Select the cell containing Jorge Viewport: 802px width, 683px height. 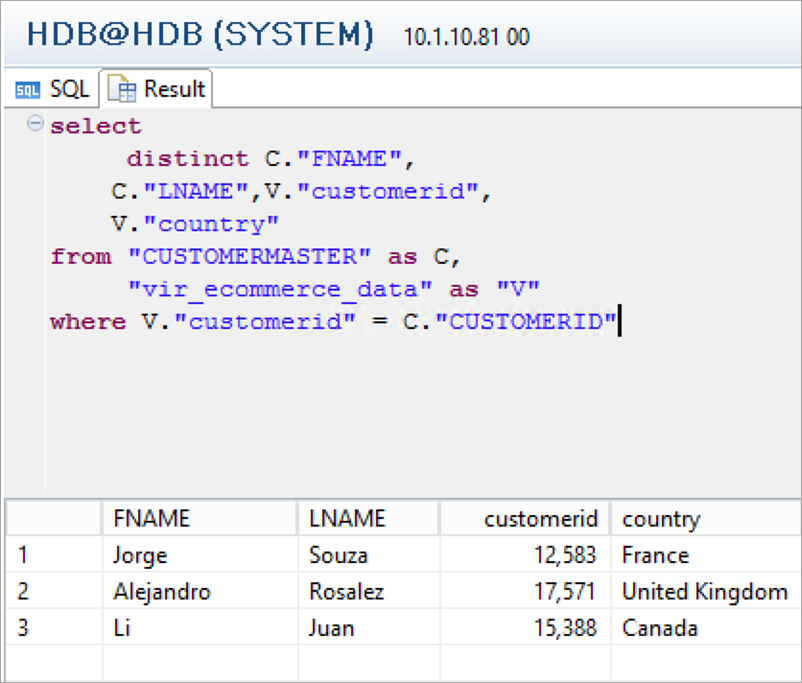tap(199, 555)
